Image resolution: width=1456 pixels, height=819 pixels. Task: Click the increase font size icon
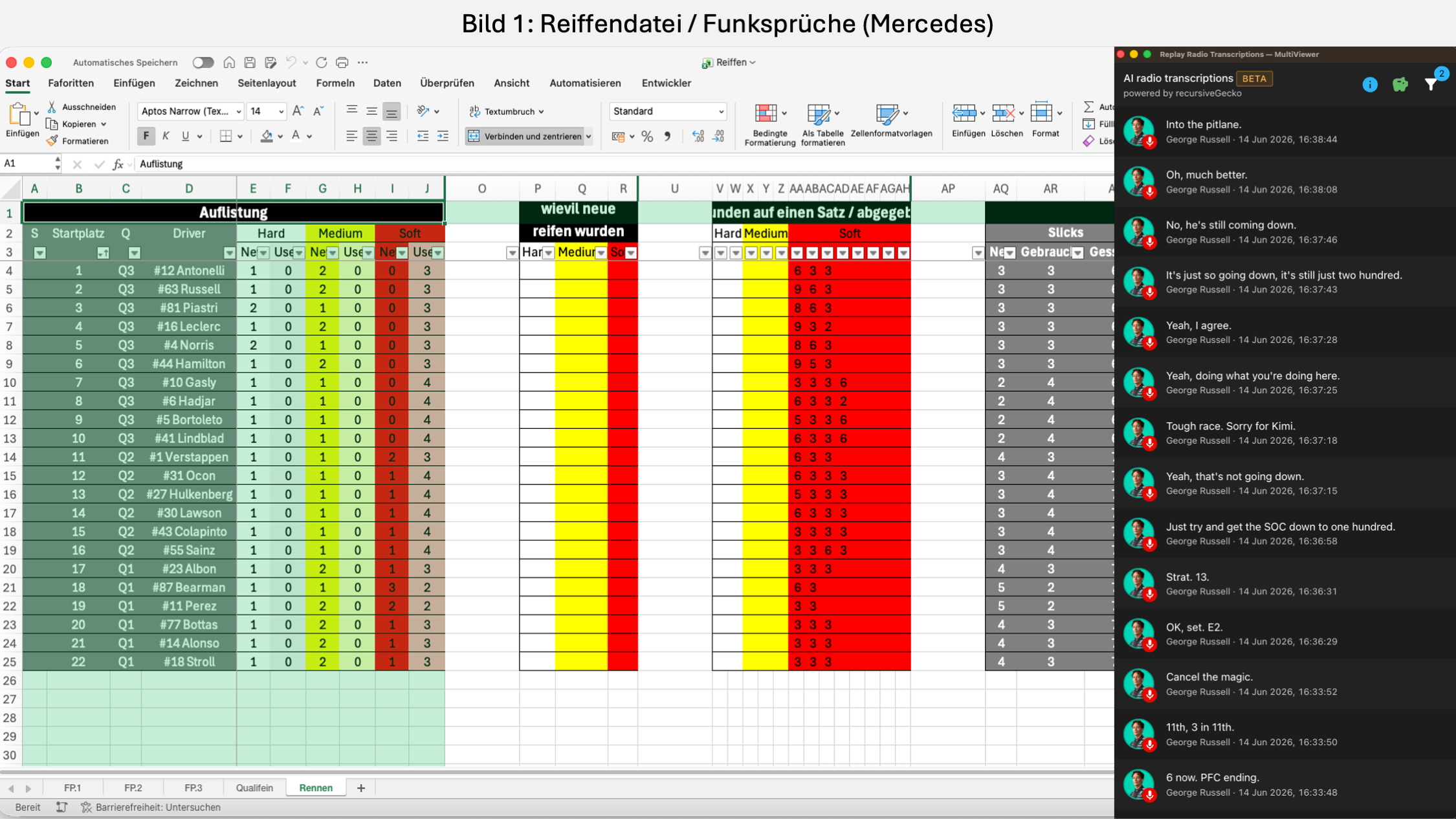tap(298, 111)
